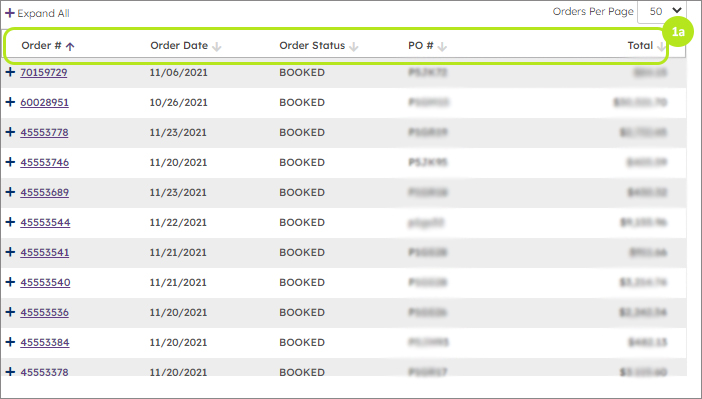Viewport: 702px width, 399px height.
Task: Click the Order # column header
Action: tap(41, 46)
